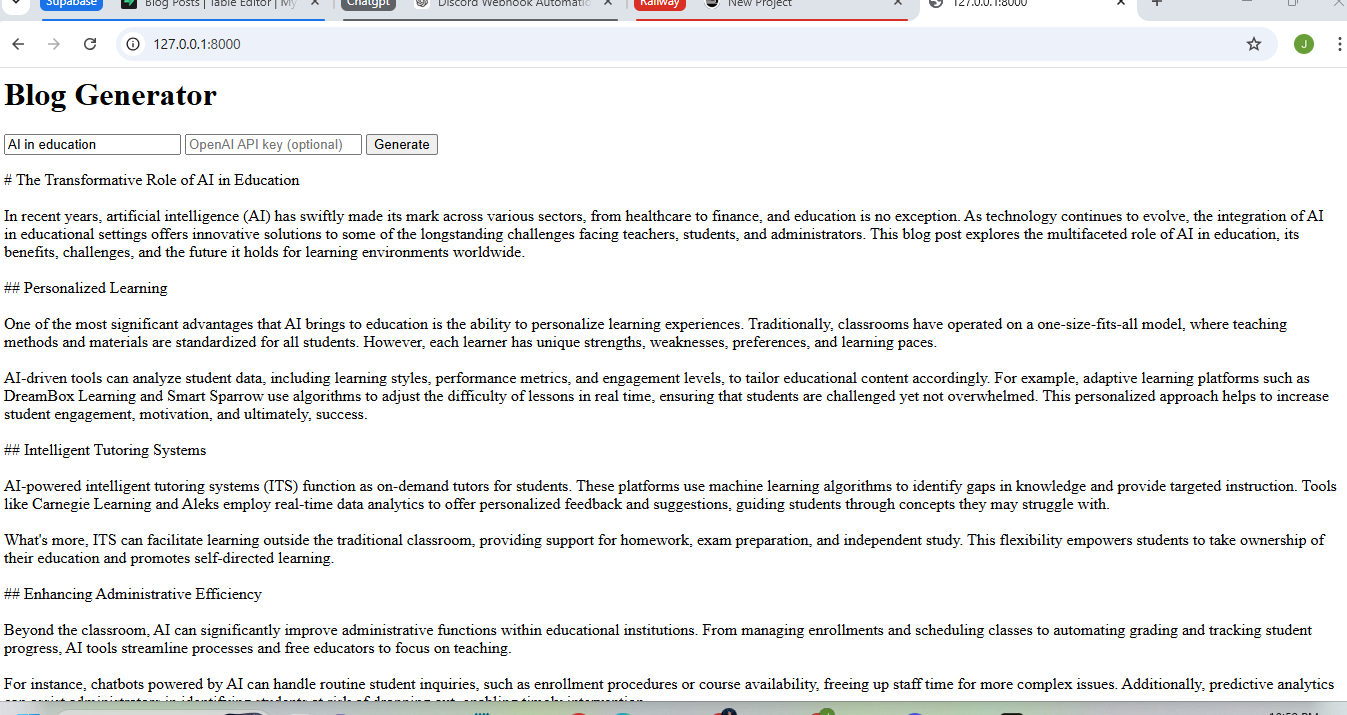The width and height of the screenshot is (1347, 715).
Task: Open the green J profile avatar
Action: 1303,44
